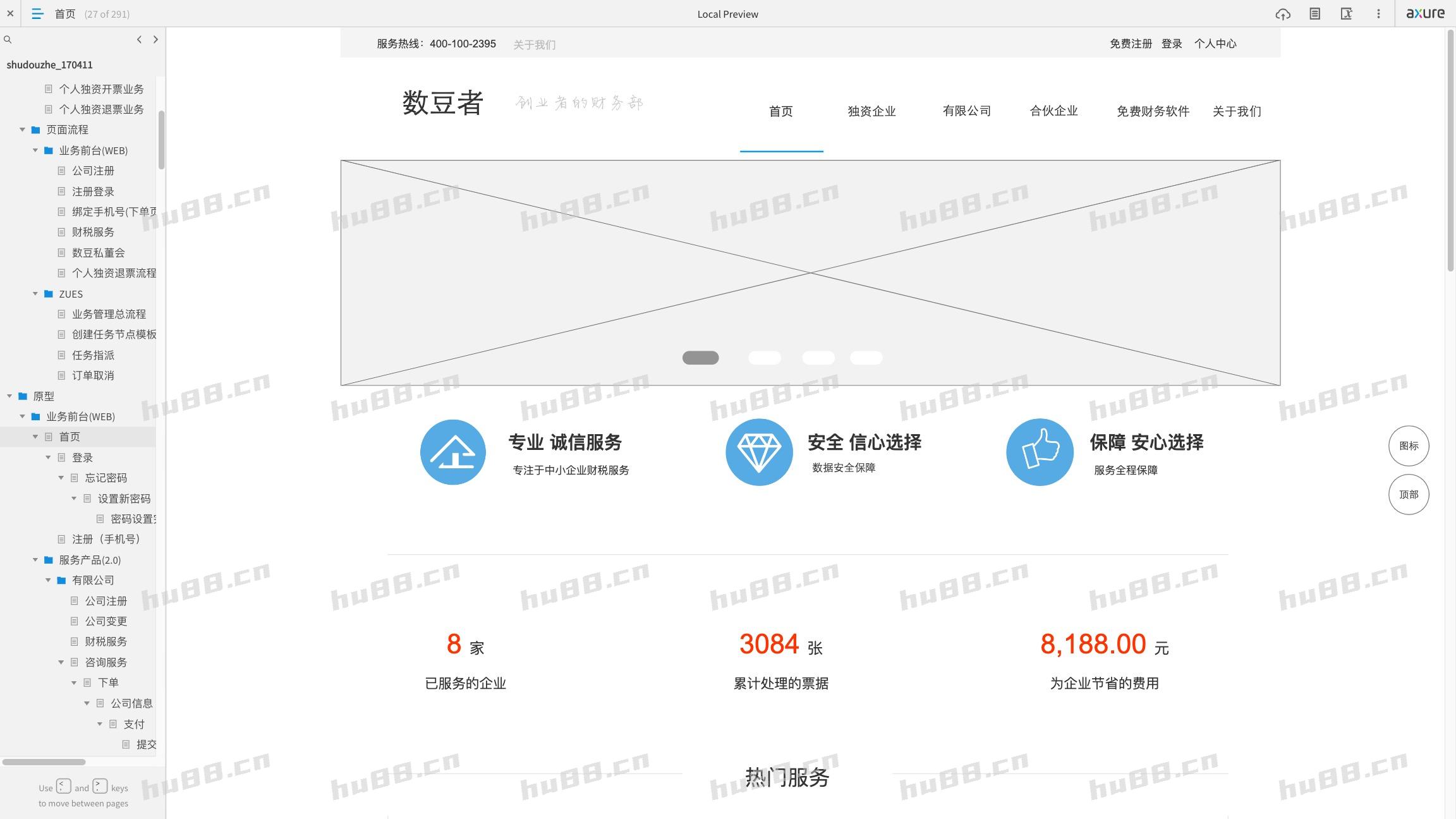Go to next page arrow

155,40
